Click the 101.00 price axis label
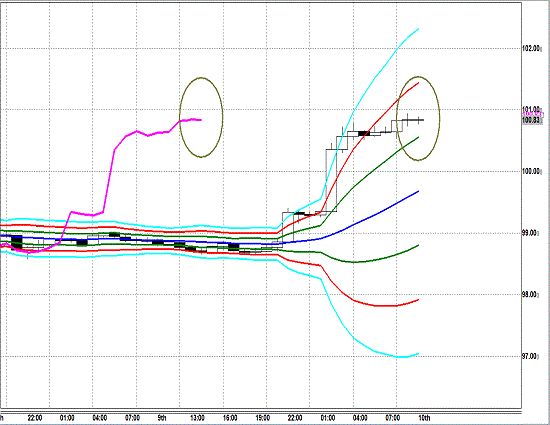Viewport: 550px width, 425px height. [x=532, y=109]
